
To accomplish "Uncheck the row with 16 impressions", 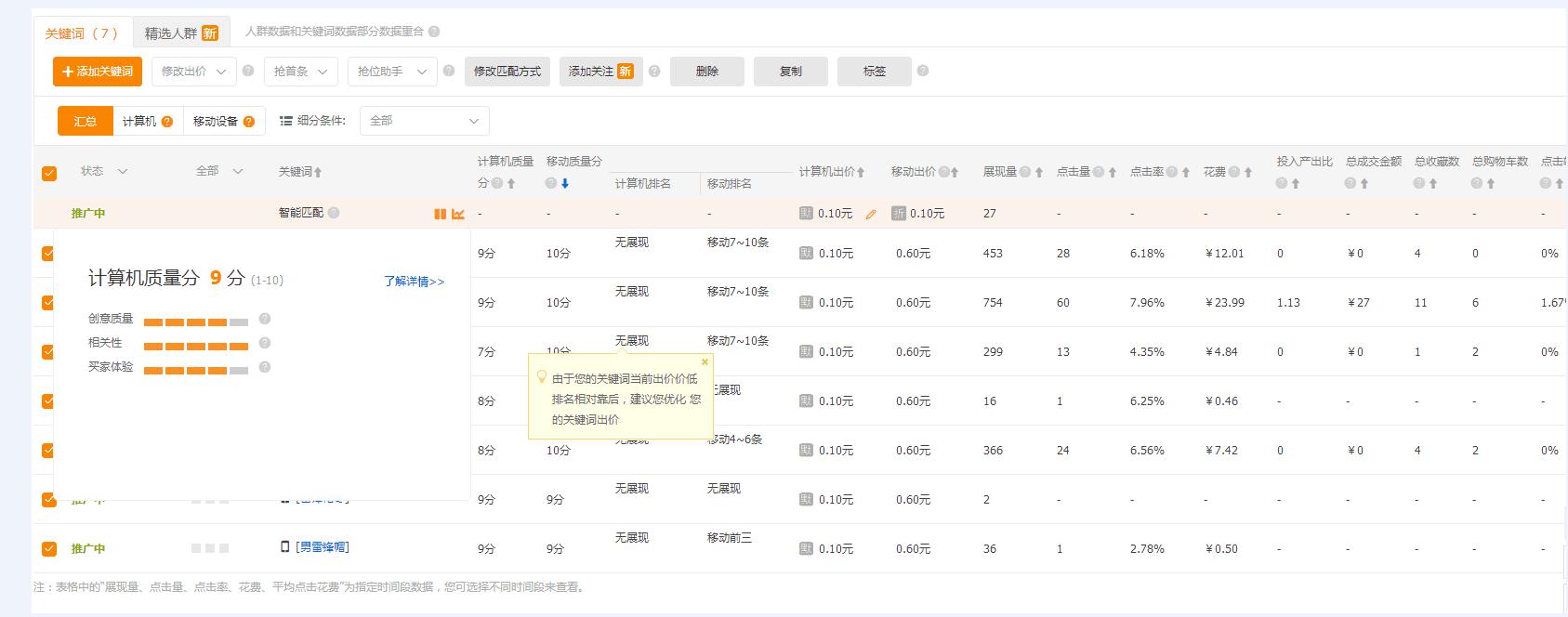I will click(49, 401).
